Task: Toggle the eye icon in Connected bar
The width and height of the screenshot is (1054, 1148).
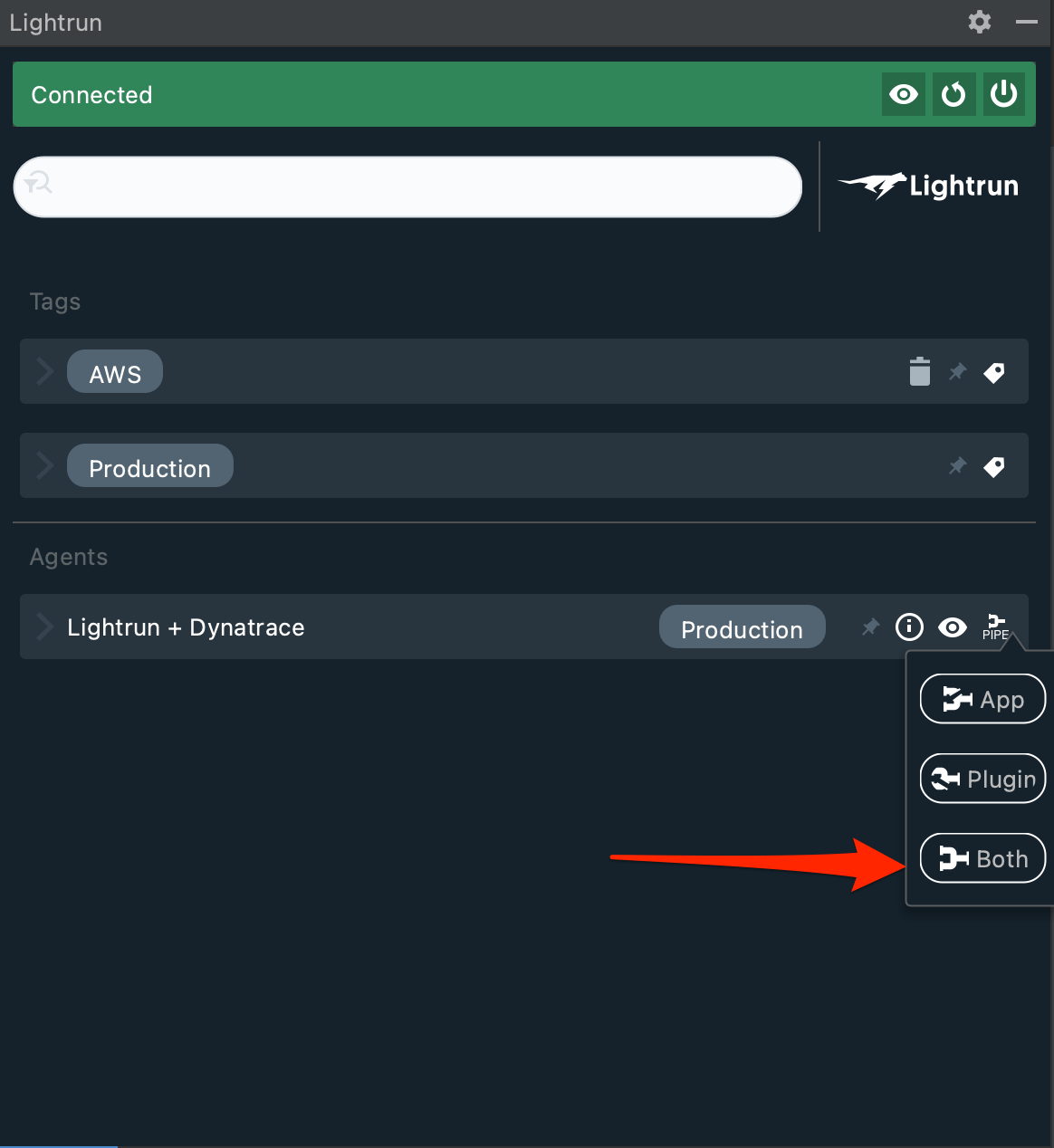Action: [903, 94]
